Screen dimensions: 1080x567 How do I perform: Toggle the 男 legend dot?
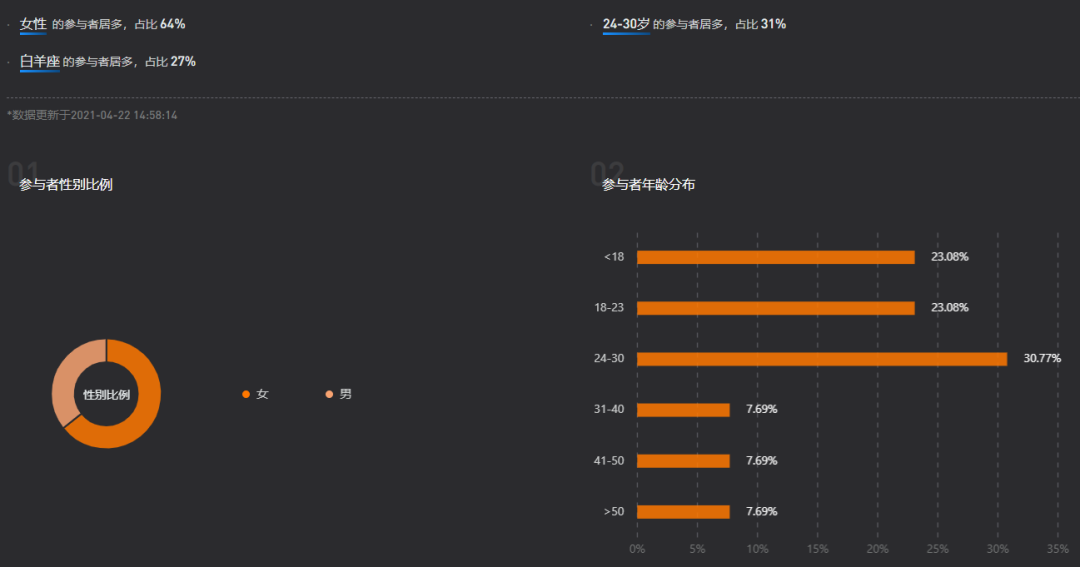329,394
